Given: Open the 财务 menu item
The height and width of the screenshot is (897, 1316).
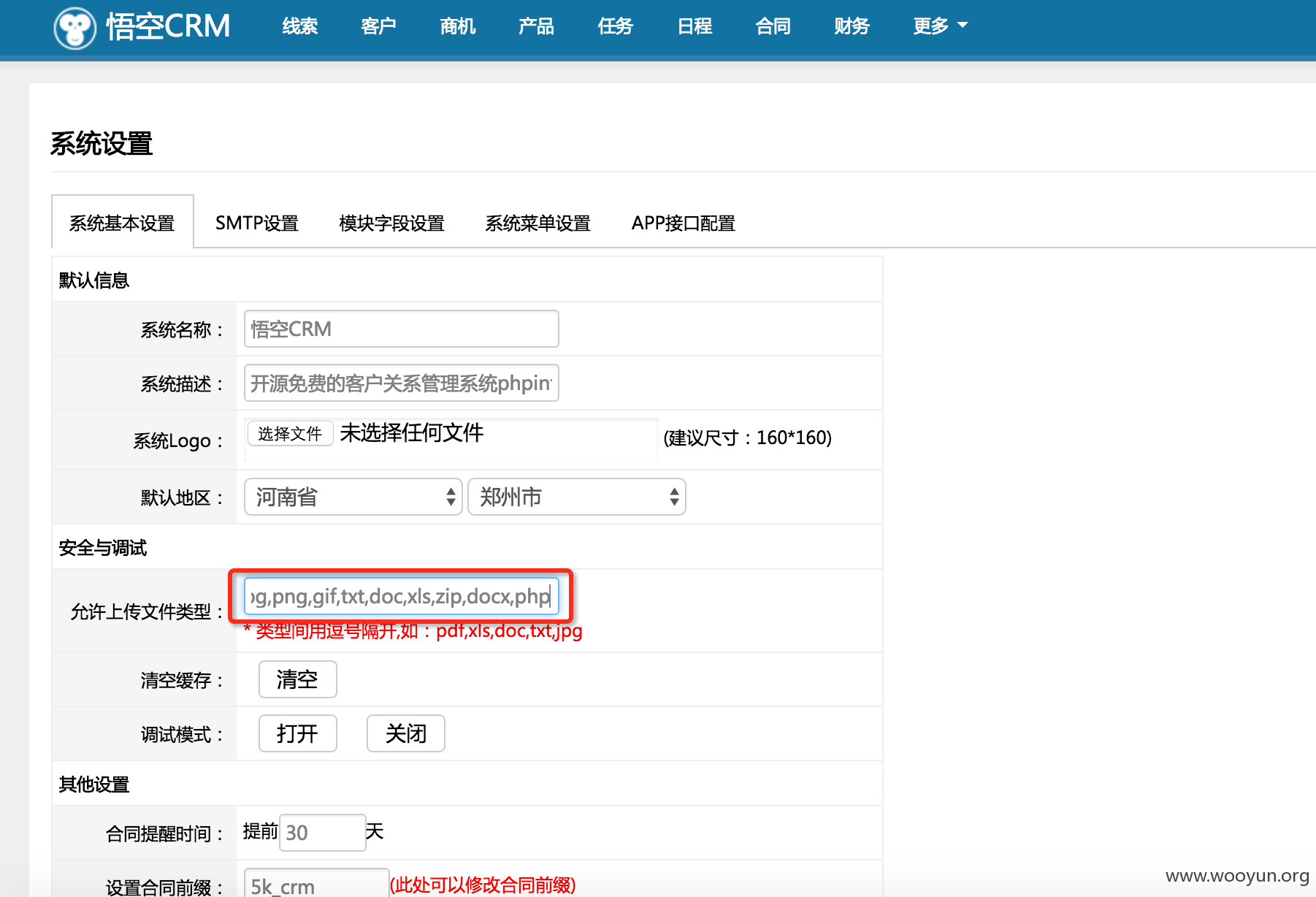Looking at the screenshot, I should click(x=852, y=26).
